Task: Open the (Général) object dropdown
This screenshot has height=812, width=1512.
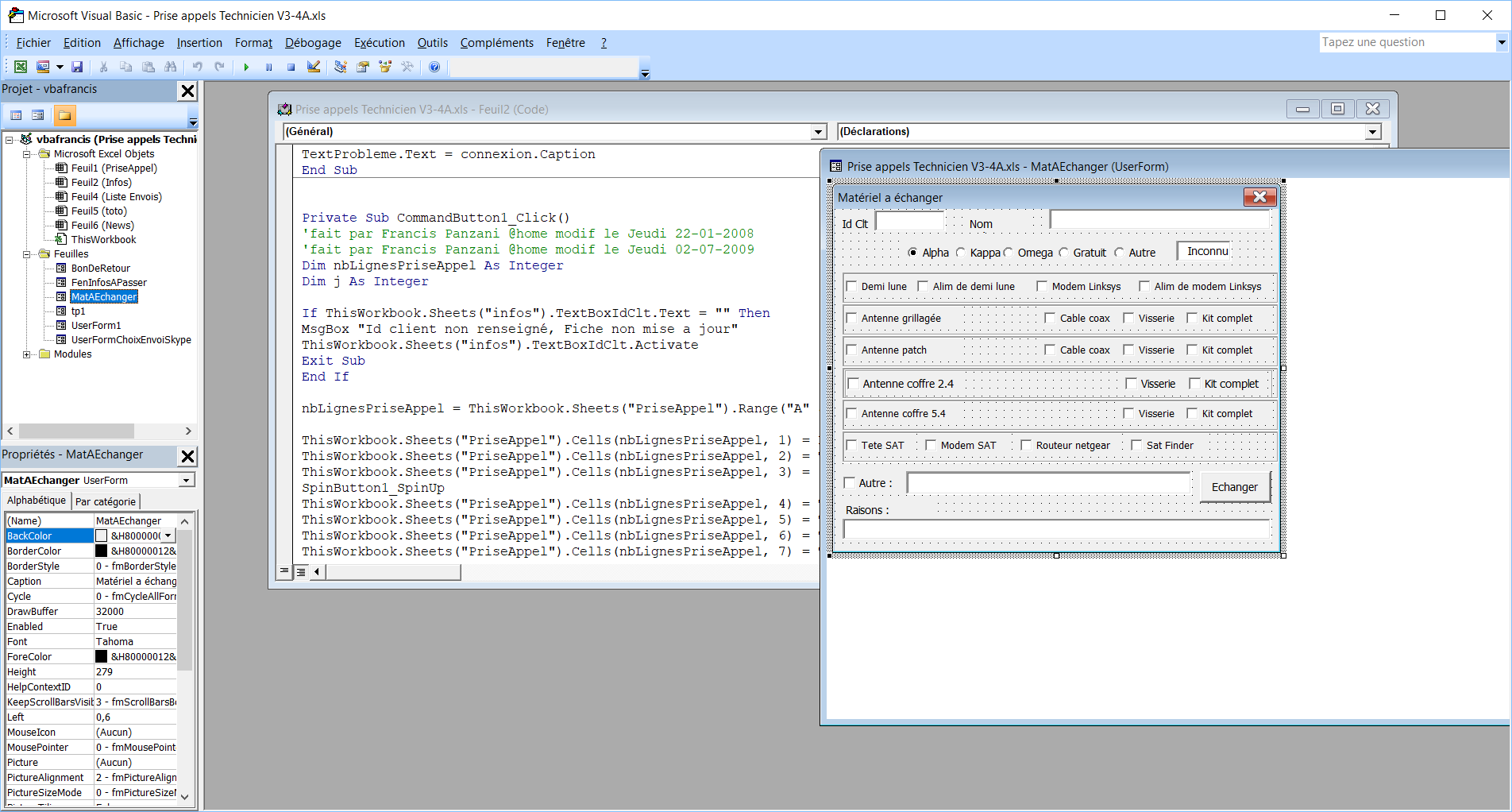Action: click(819, 132)
